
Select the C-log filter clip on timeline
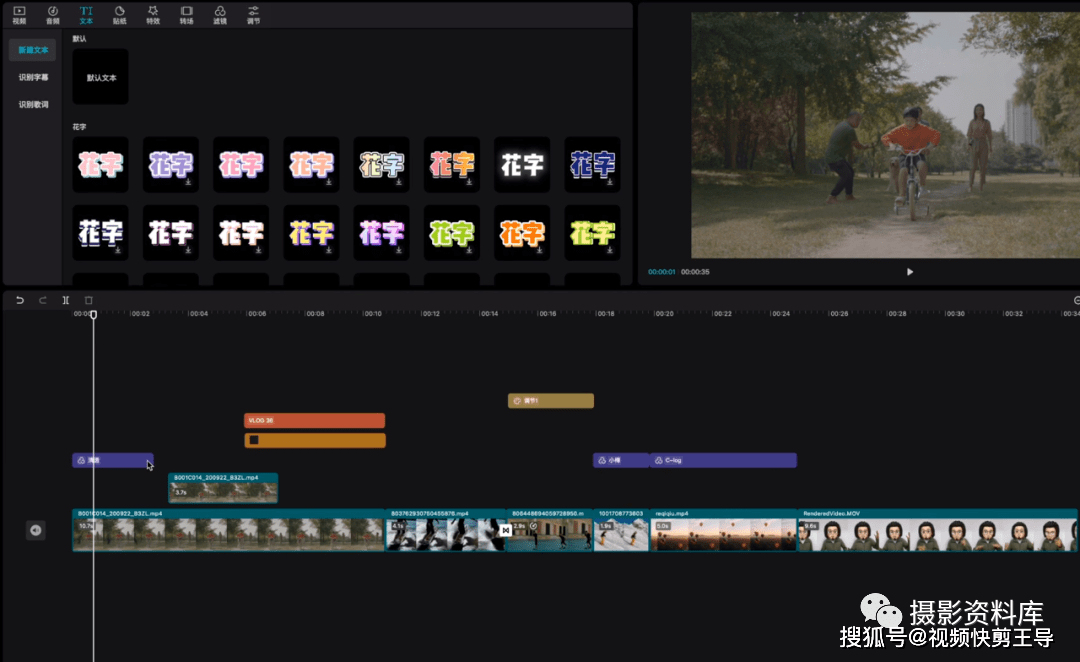pyautogui.click(x=723, y=461)
